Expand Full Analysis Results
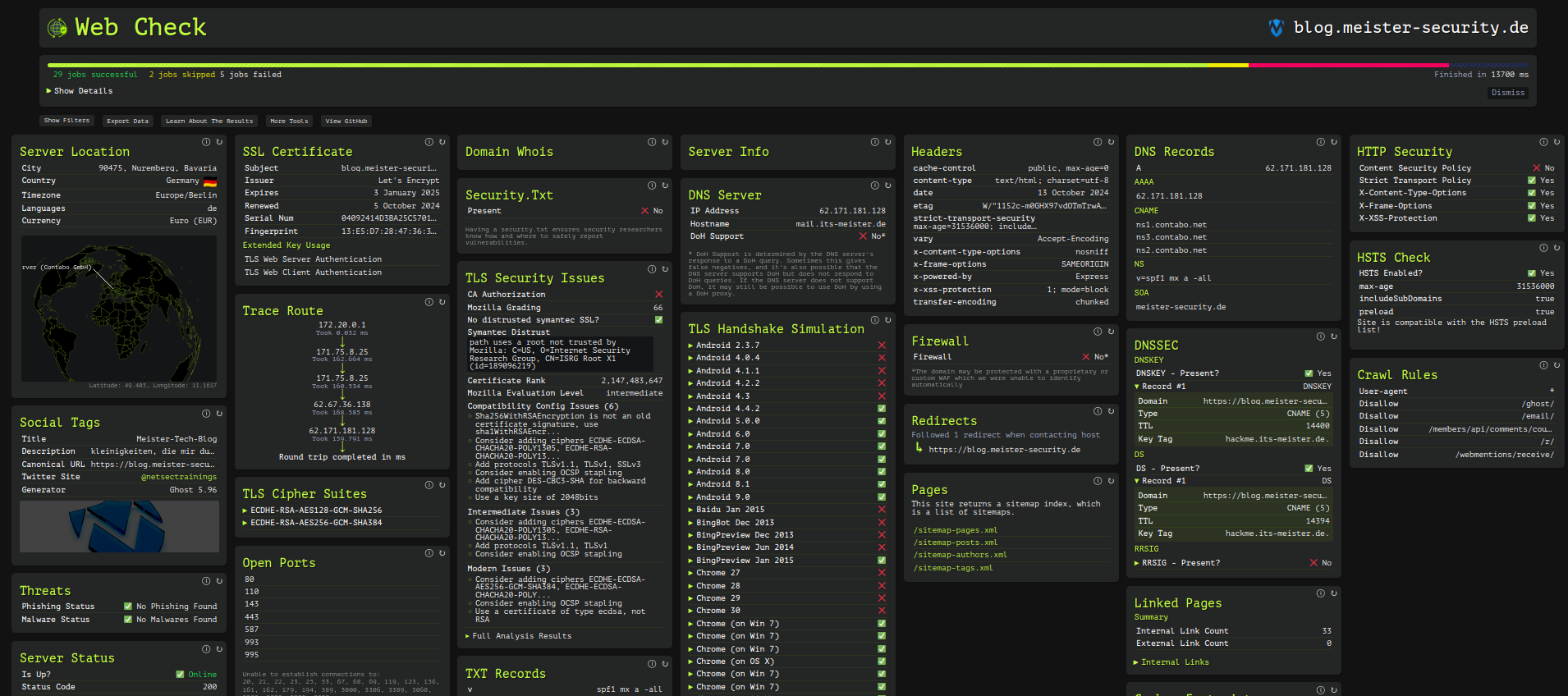Image resolution: width=1568 pixels, height=696 pixels. click(519, 636)
